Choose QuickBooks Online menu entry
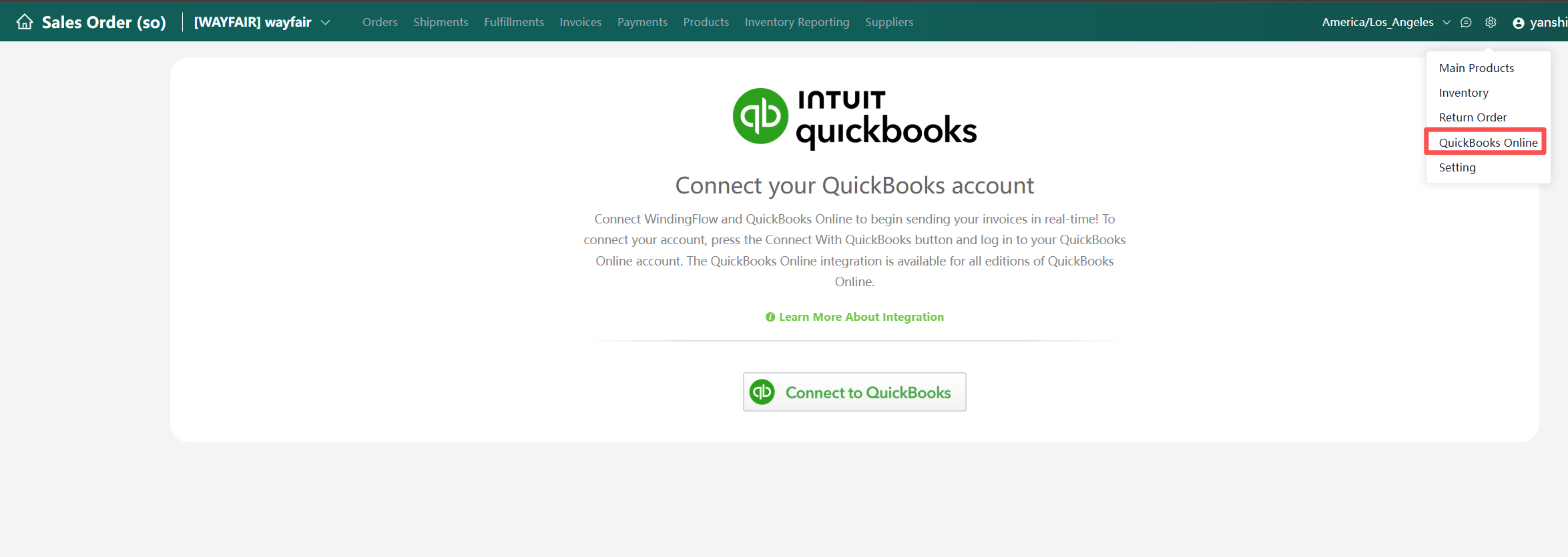 coord(1488,143)
